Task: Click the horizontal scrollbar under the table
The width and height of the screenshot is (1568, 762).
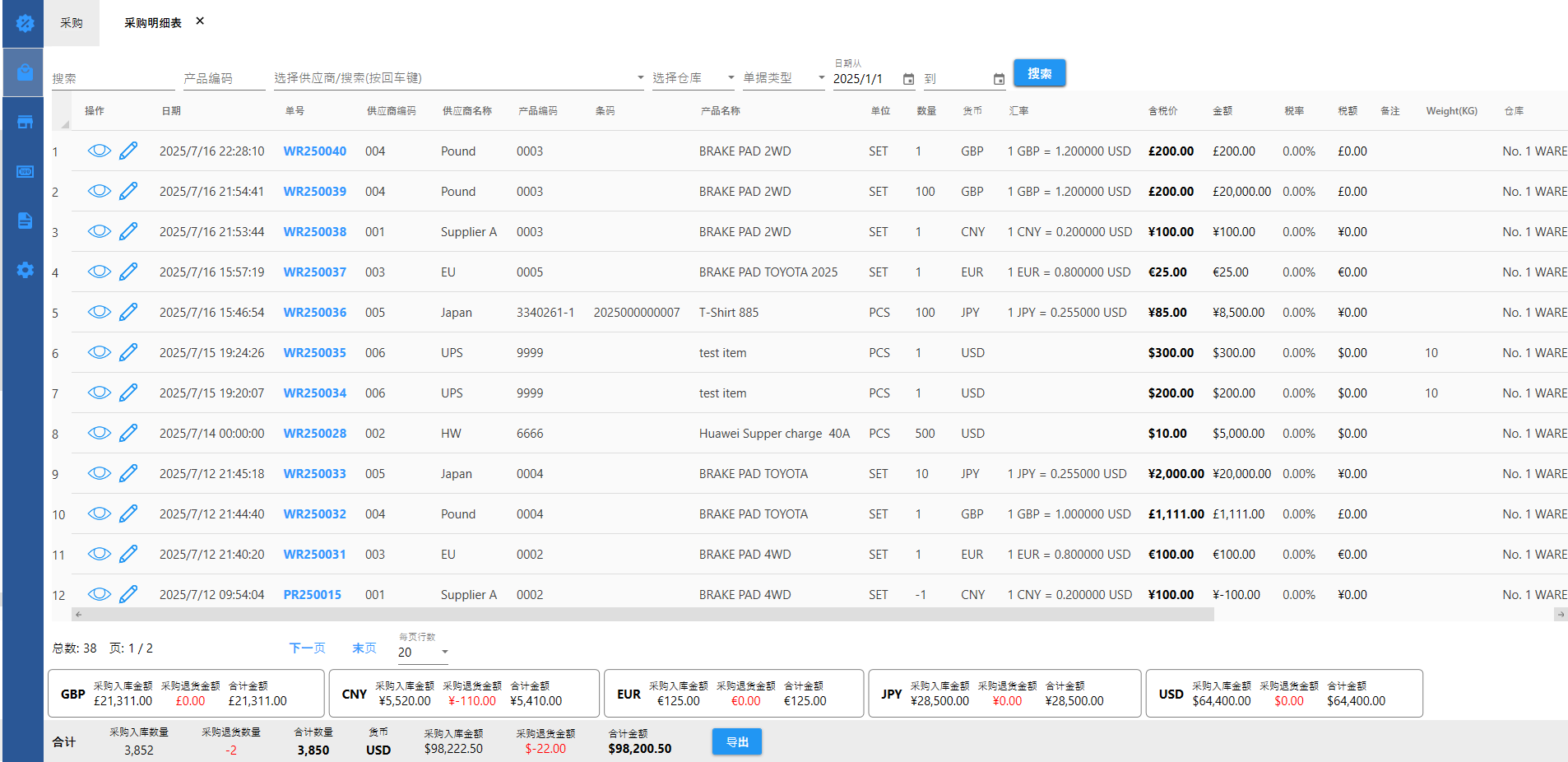Action: tap(642, 615)
